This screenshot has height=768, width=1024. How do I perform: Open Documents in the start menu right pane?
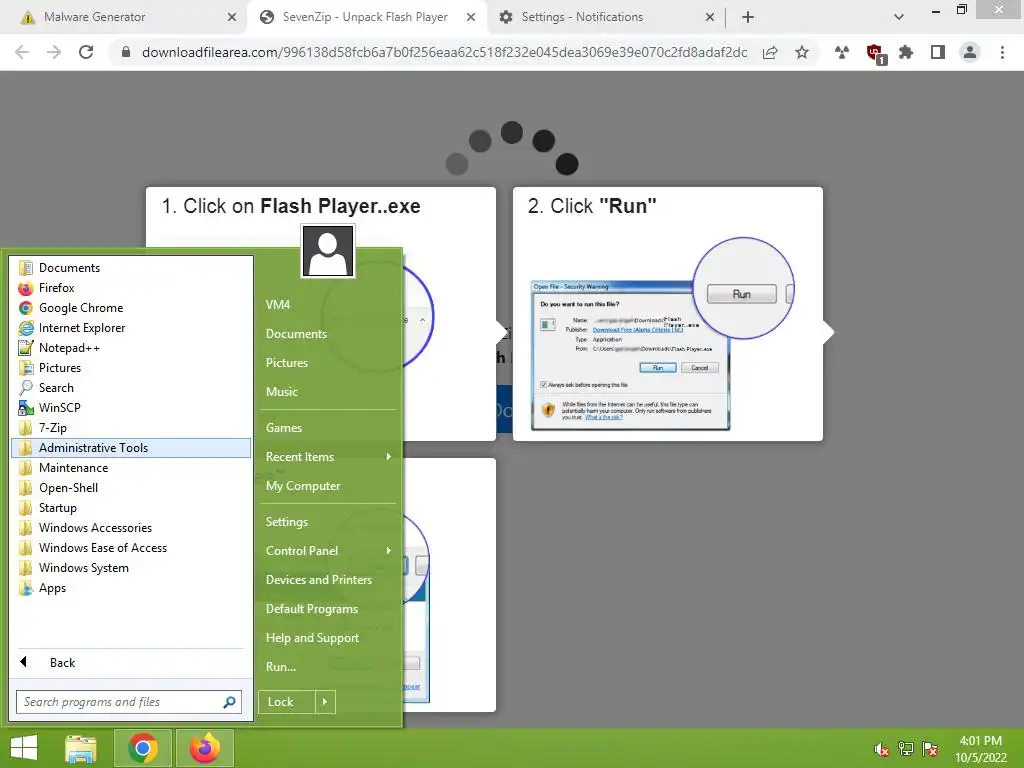click(328, 334)
